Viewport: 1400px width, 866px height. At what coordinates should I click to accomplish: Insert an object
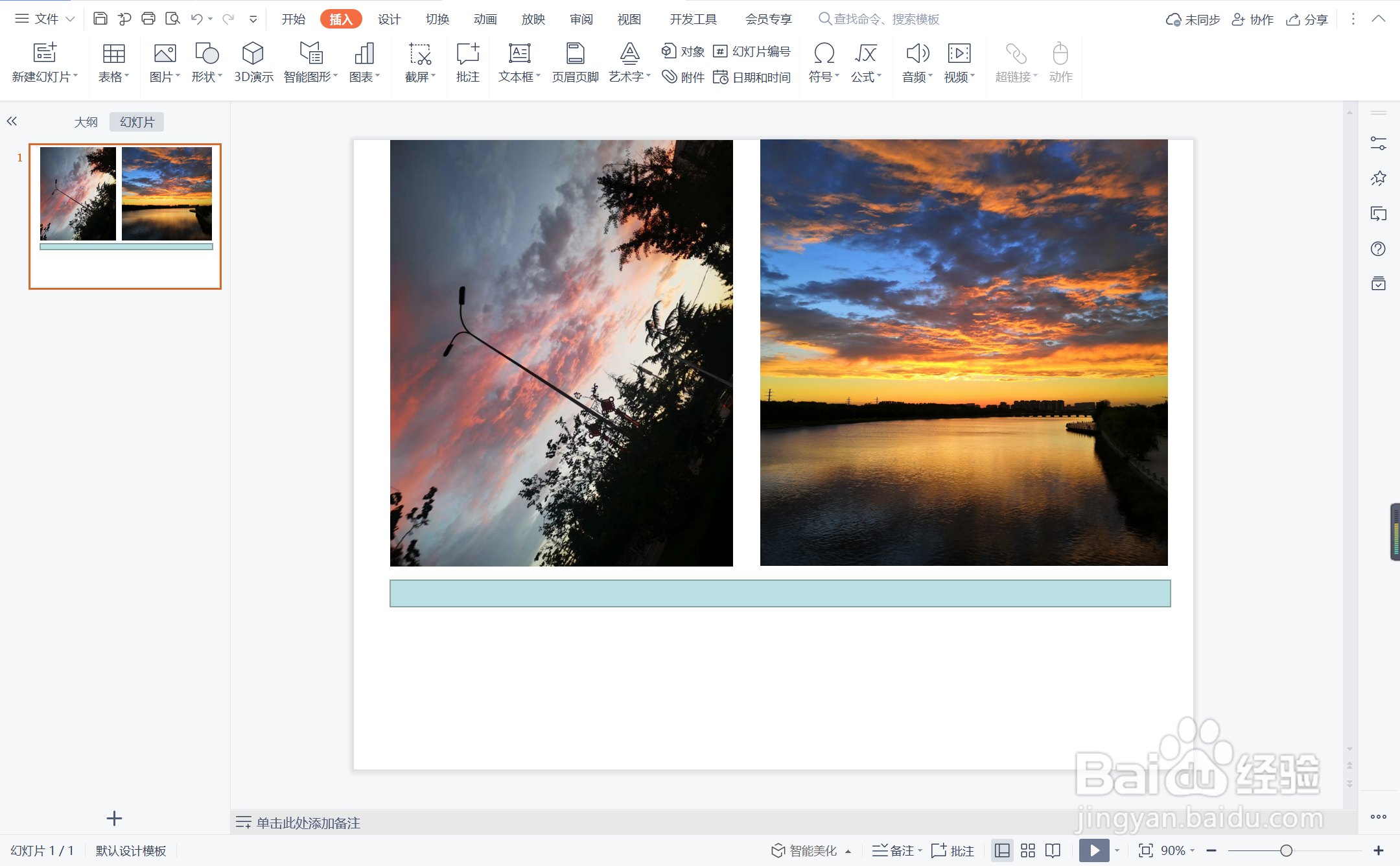[683, 51]
